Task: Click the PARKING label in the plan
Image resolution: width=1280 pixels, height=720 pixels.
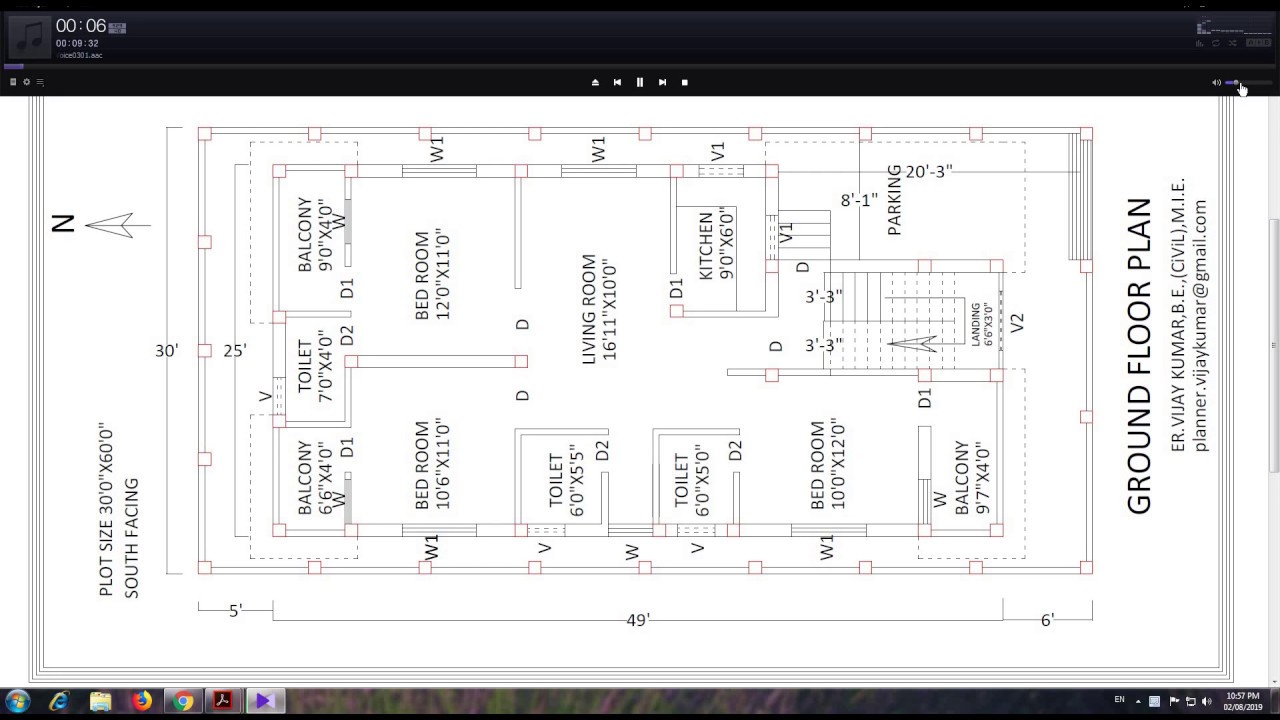Action: tap(894, 201)
